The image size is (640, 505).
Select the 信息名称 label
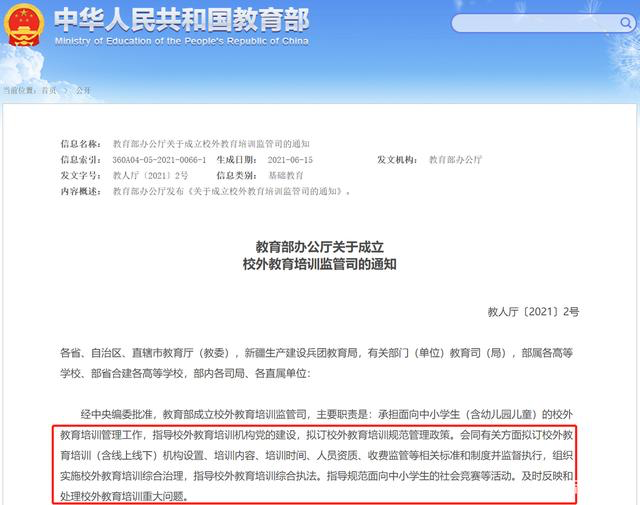click(81, 144)
